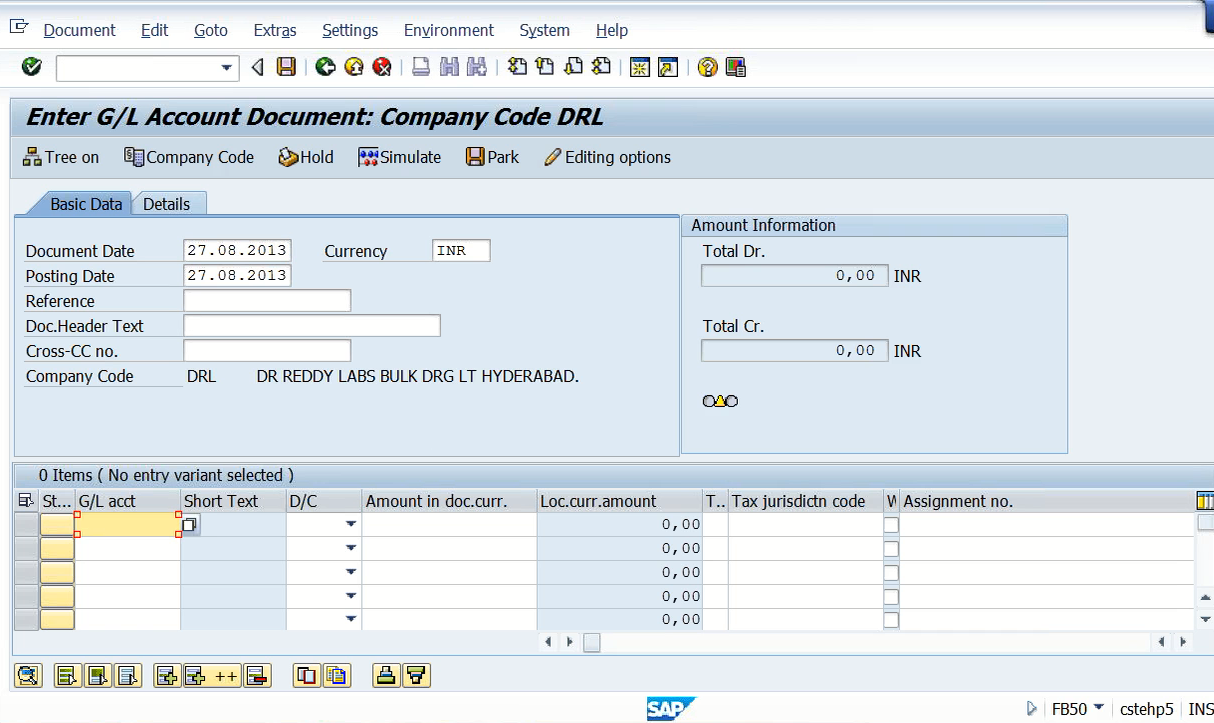The width and height of the screenshot is (1214, 723).
Task: Insert a line with the green plus icon
Action: (x=167, y=676)
